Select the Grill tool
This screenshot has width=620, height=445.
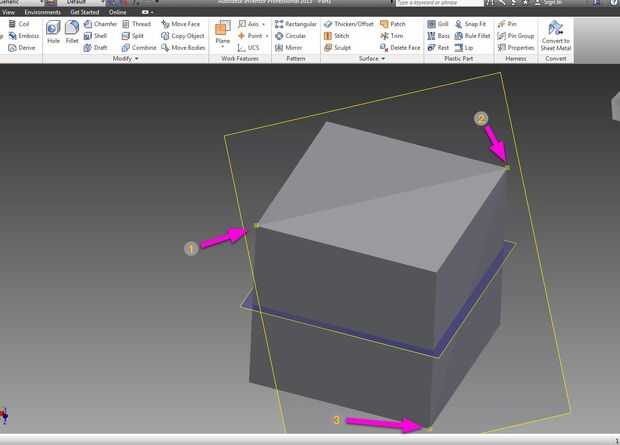(x=438, y=24)
